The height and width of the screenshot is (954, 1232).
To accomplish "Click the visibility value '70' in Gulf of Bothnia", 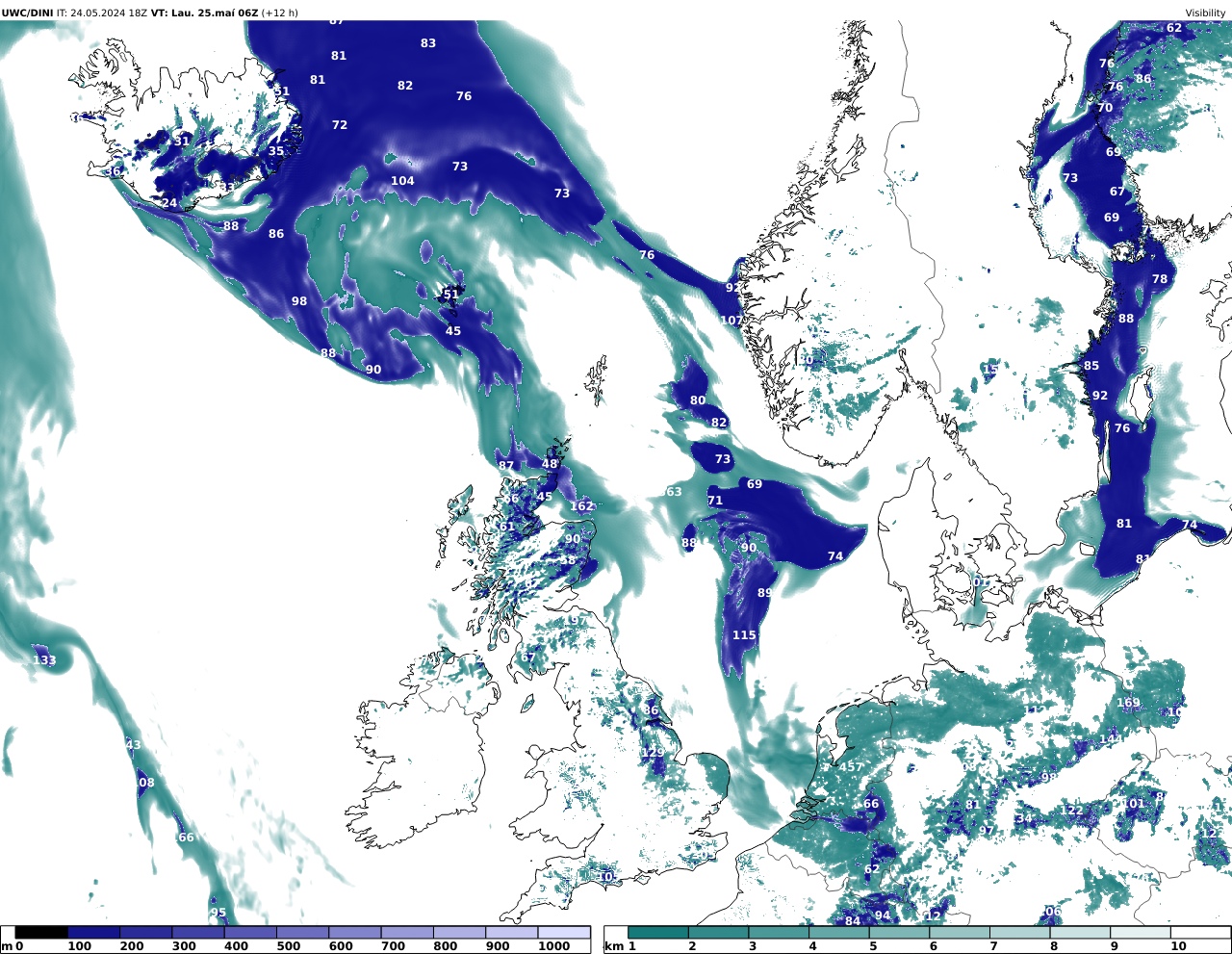I will (x=1105, y=108).
